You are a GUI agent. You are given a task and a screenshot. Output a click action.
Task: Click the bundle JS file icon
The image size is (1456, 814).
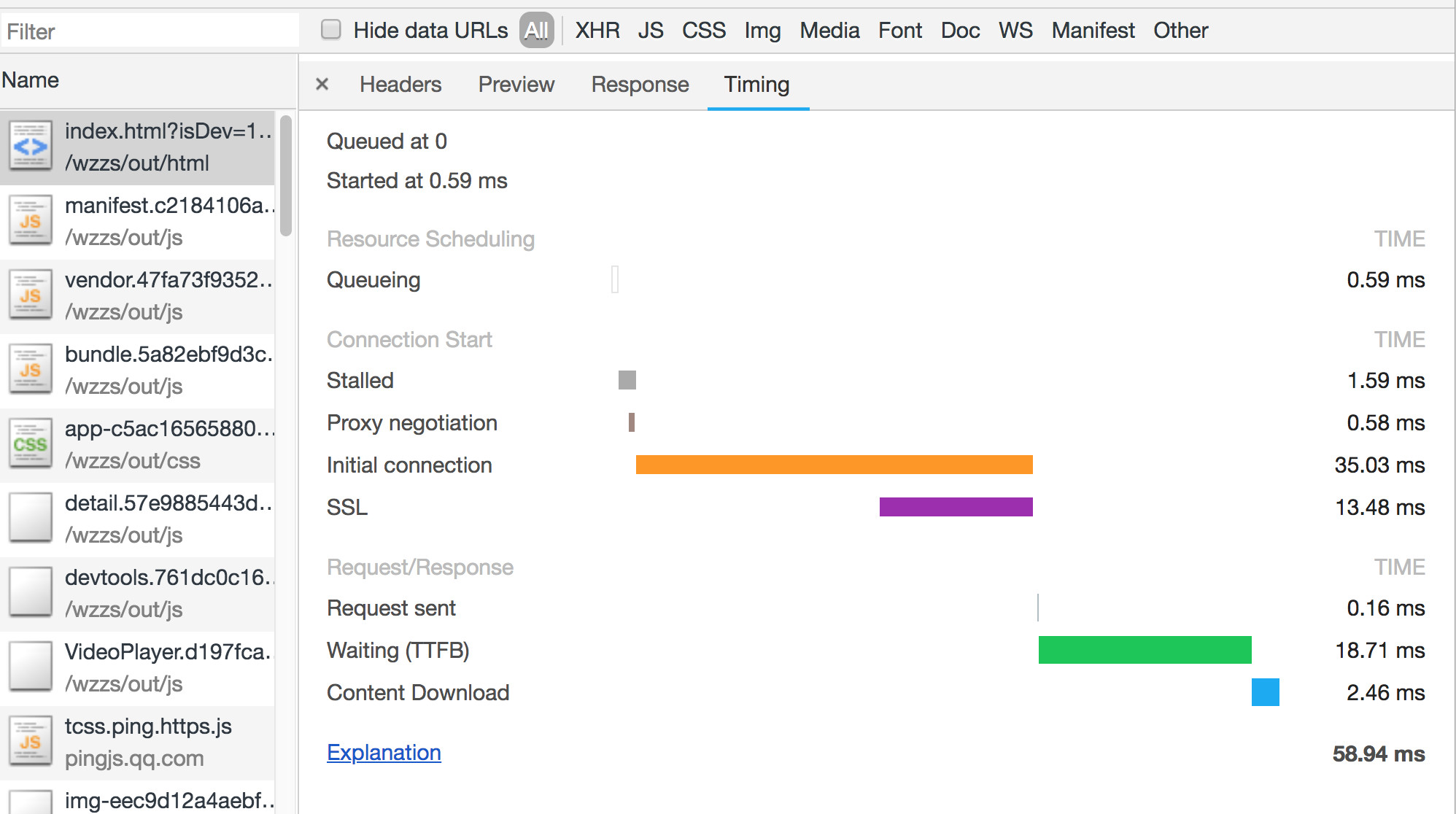(30, 369)
